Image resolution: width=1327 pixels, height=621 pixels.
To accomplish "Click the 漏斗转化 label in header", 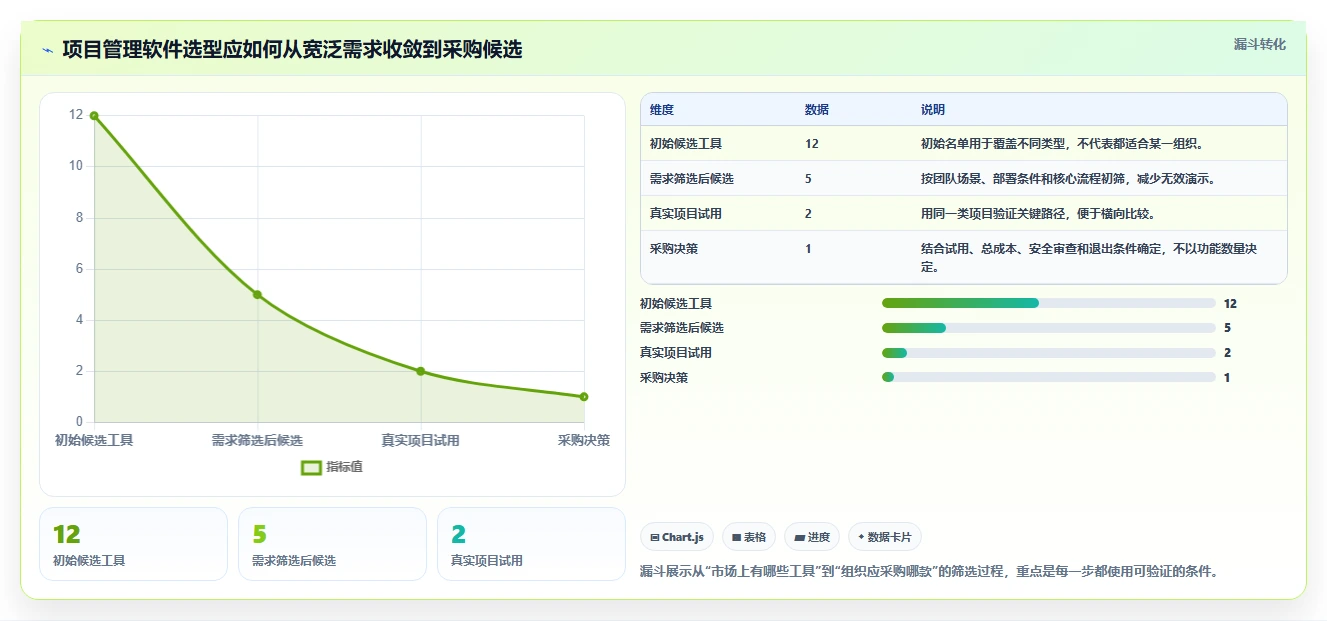I will click(x=1259, y=44).
